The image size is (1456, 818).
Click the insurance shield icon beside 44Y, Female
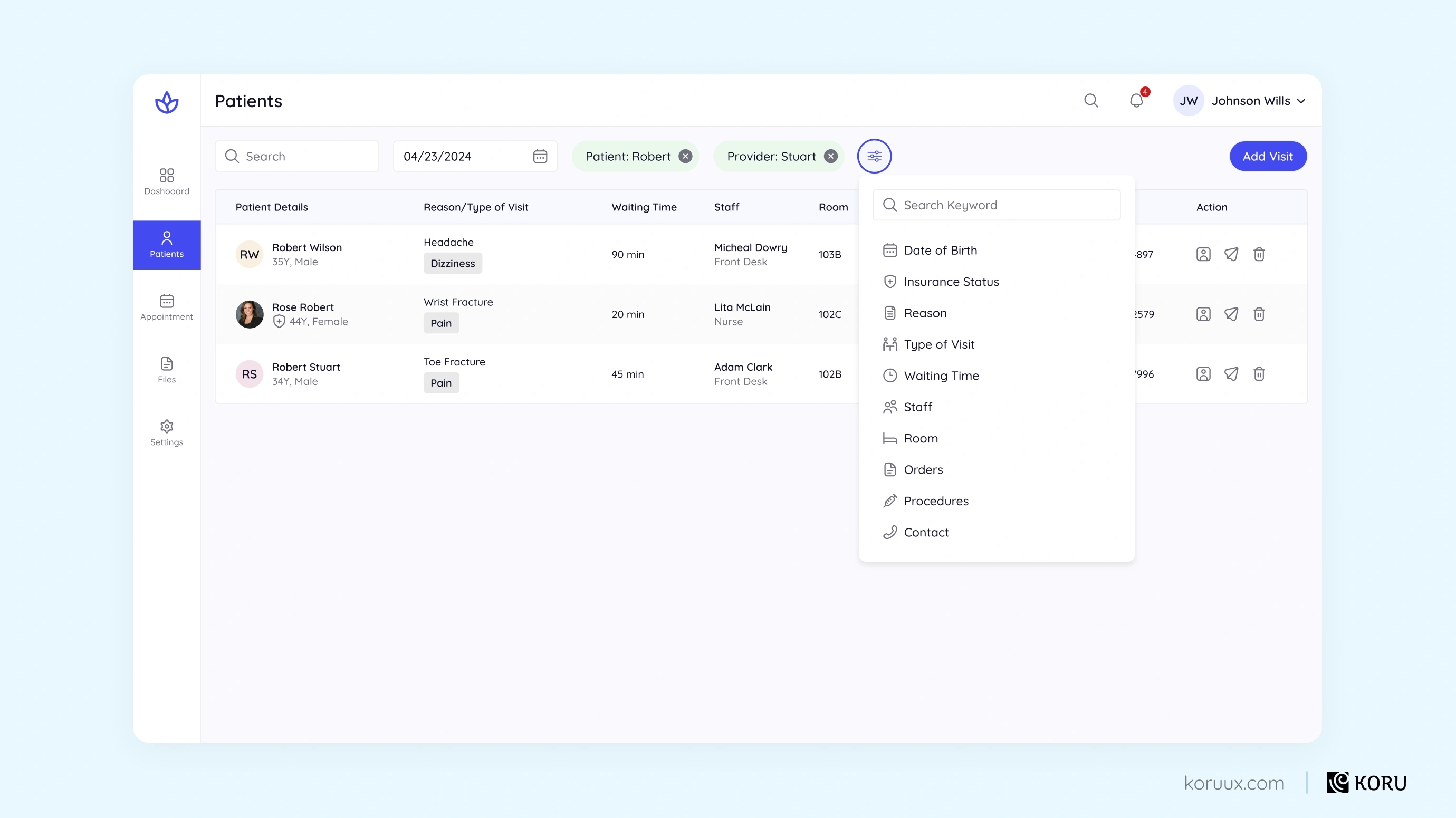[x=279, y=321]
